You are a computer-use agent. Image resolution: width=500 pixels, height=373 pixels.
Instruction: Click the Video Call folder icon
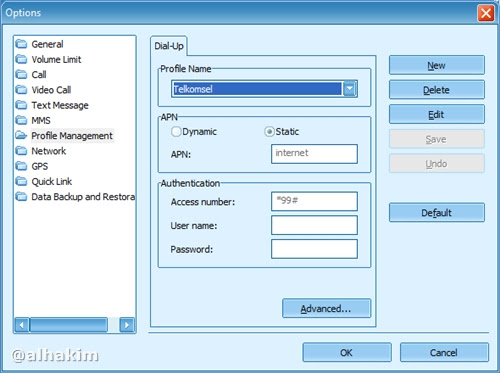pyautogui.click(x=21, y=90)
